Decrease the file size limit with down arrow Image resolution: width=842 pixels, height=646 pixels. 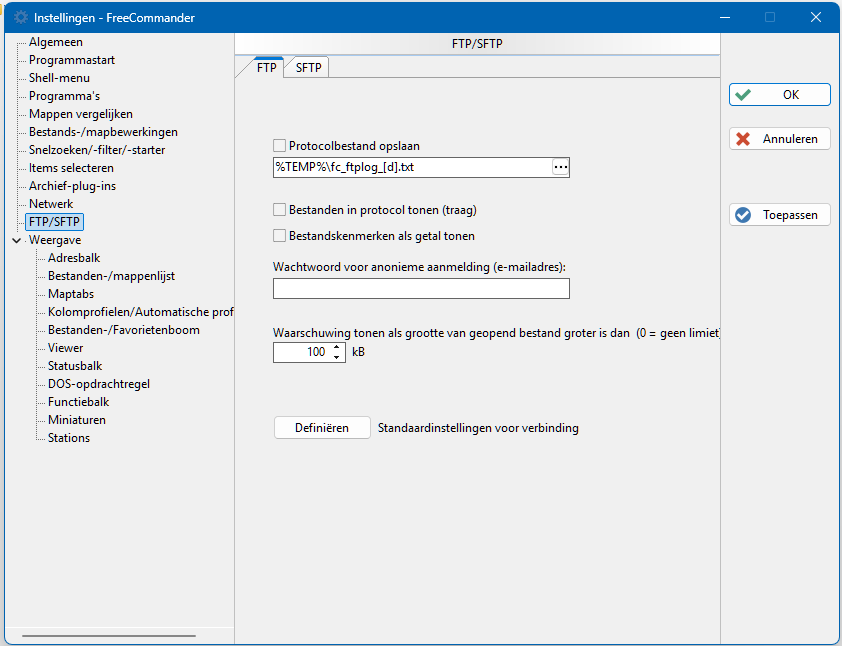click(x=337, y=357)
